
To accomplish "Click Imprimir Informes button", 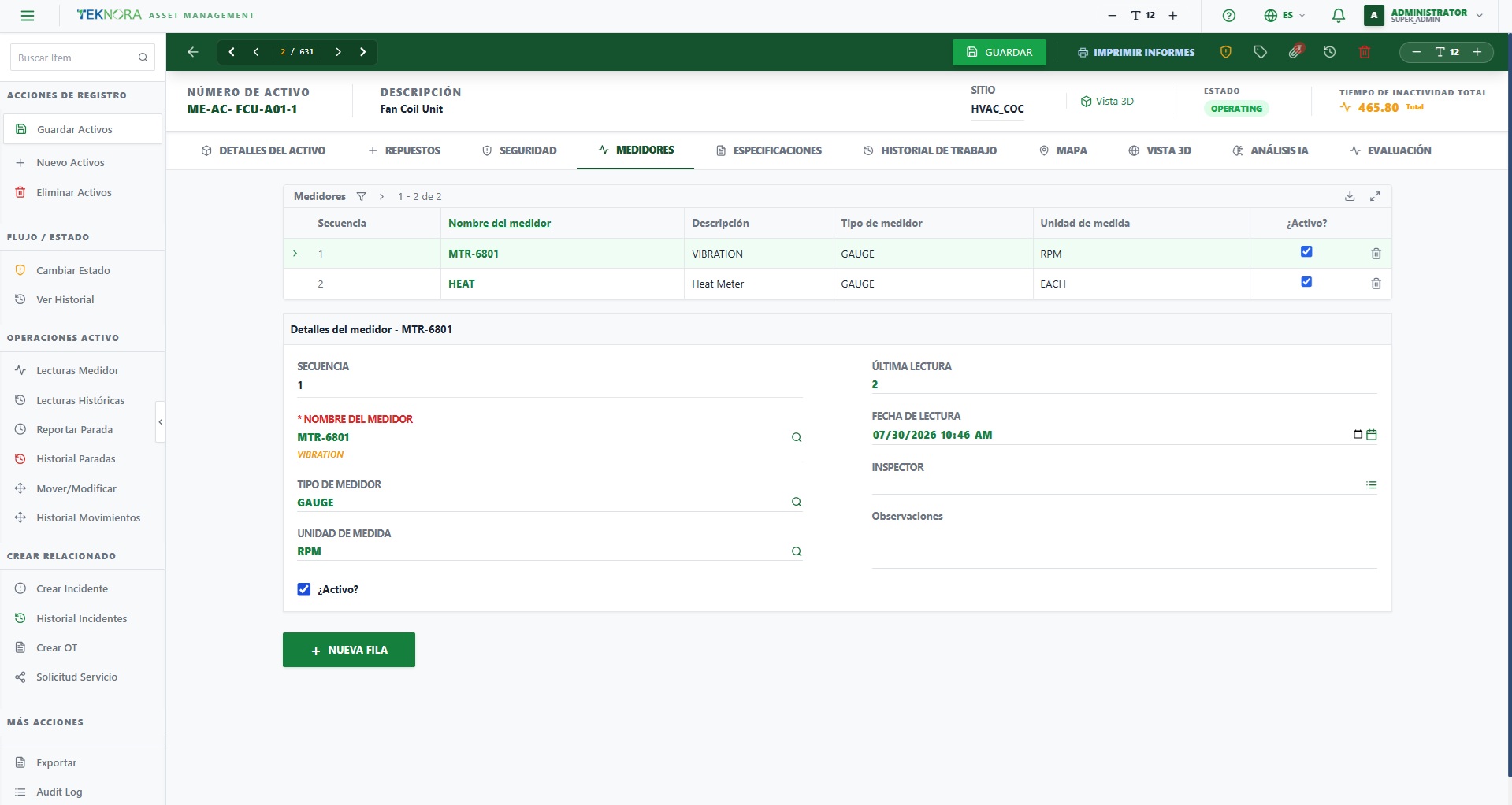I will 1136,52.
